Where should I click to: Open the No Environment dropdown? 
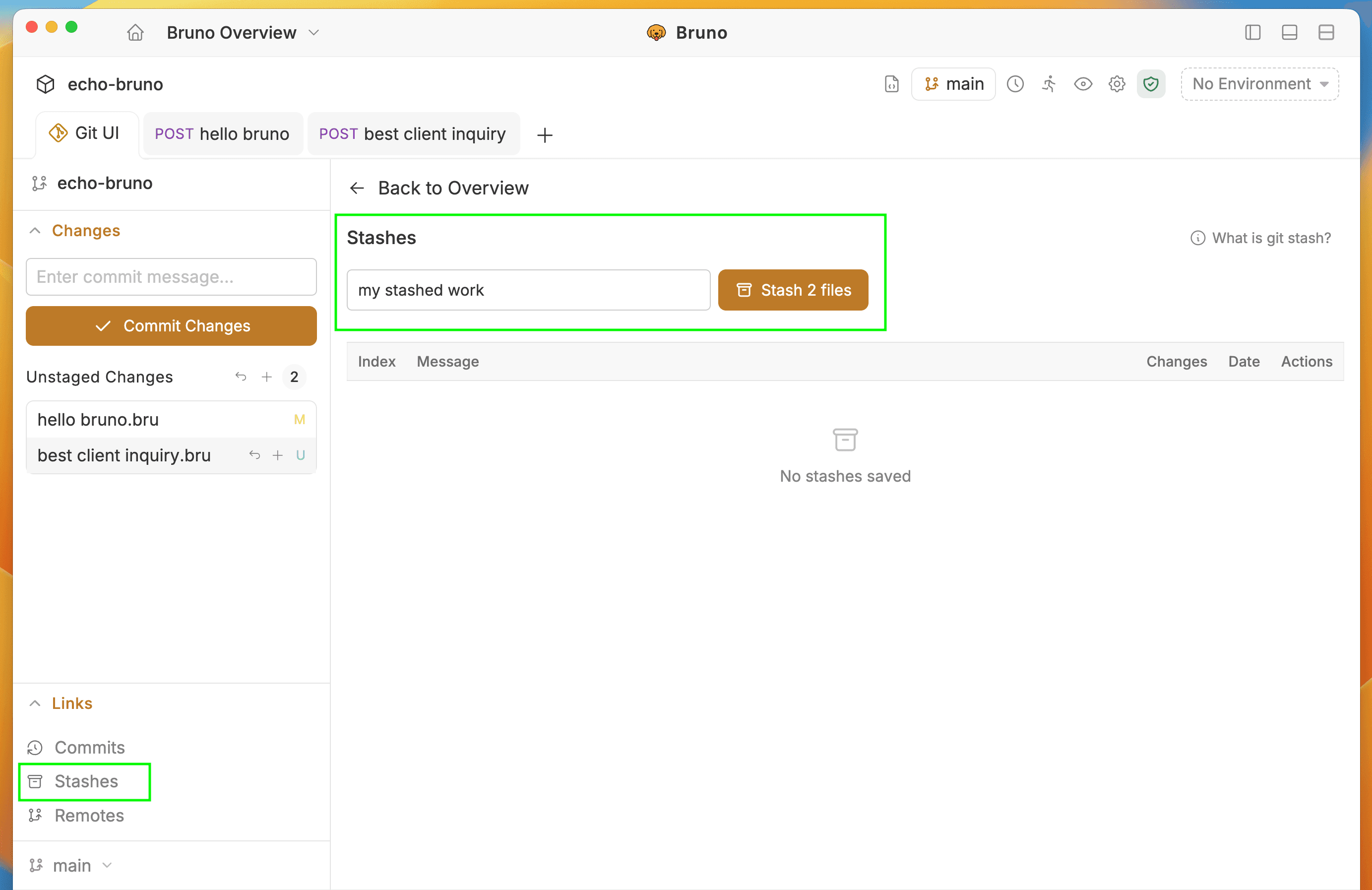point(1259,84)
